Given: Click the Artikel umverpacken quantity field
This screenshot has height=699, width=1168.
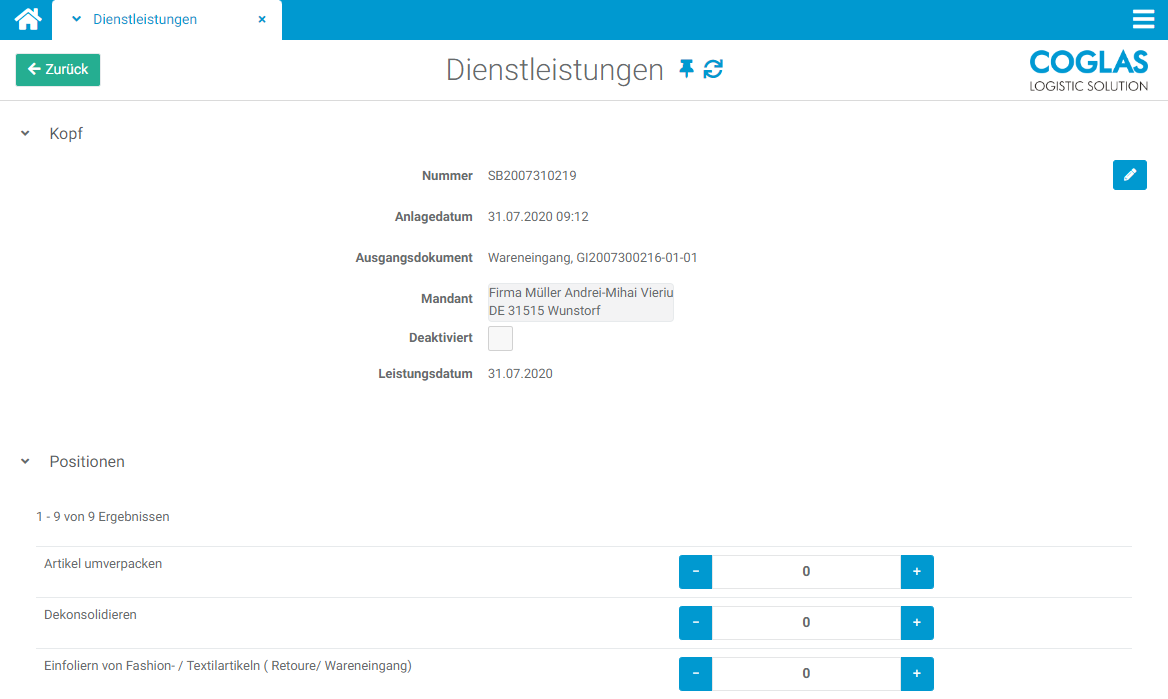Looking at the screenshot, I should click(806, 572).
